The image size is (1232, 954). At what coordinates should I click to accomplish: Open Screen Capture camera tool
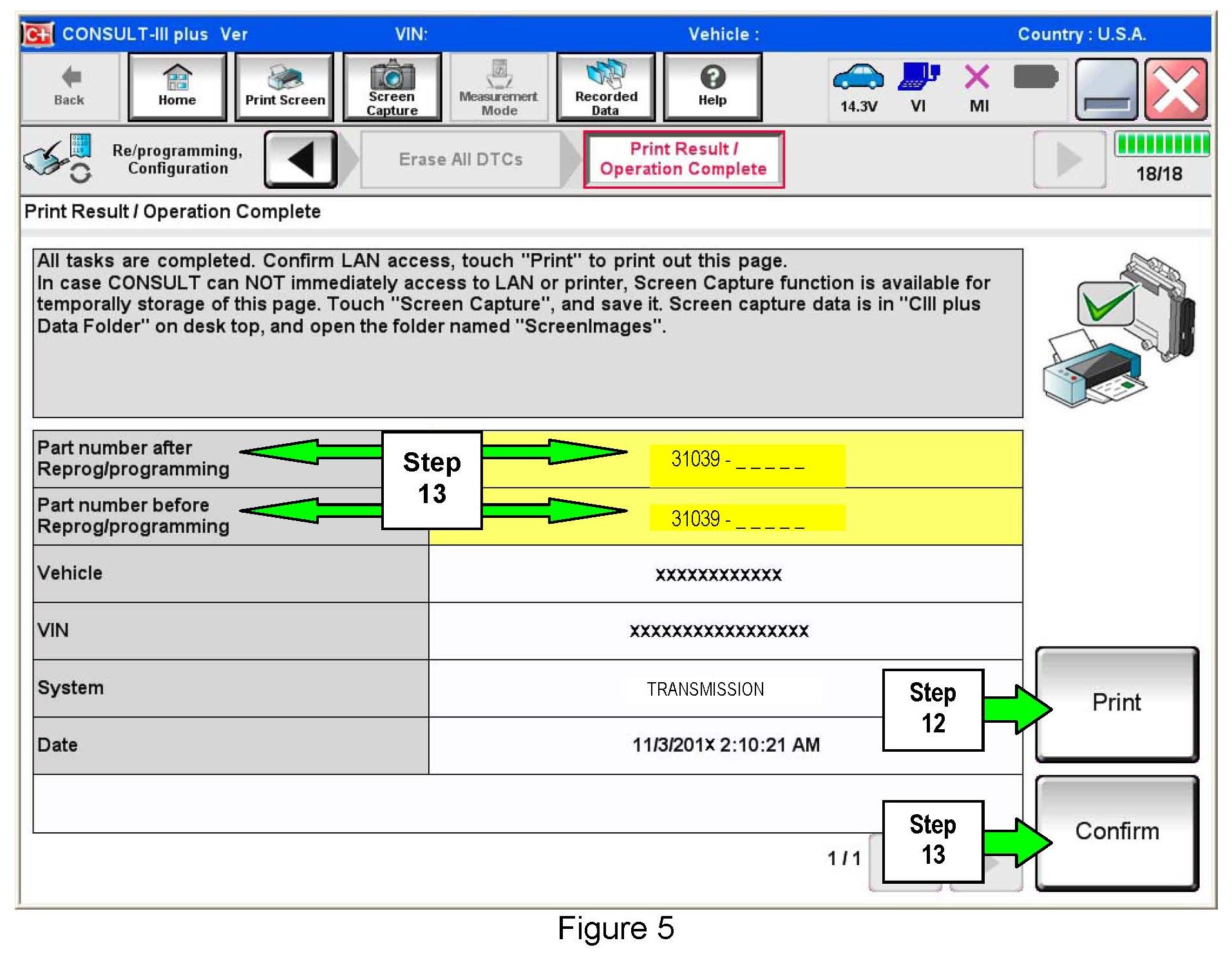[x=392, y=88]
